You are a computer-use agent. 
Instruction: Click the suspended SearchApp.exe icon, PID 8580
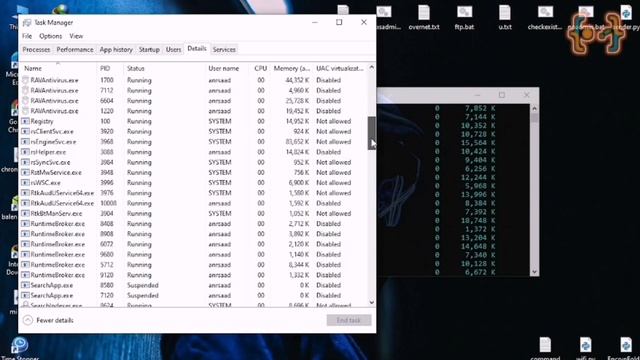(25, 285)
